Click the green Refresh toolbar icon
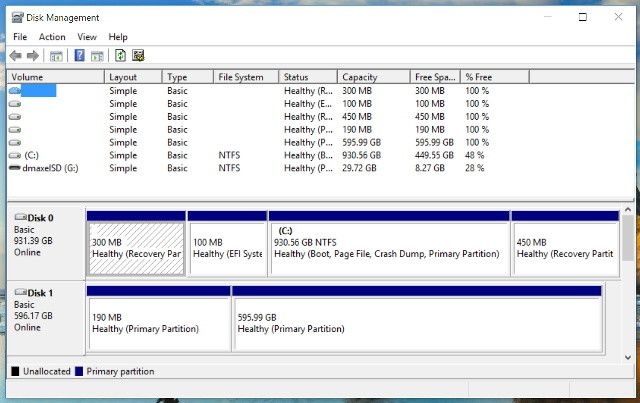640x403 pixels. [x=120, y=55]
